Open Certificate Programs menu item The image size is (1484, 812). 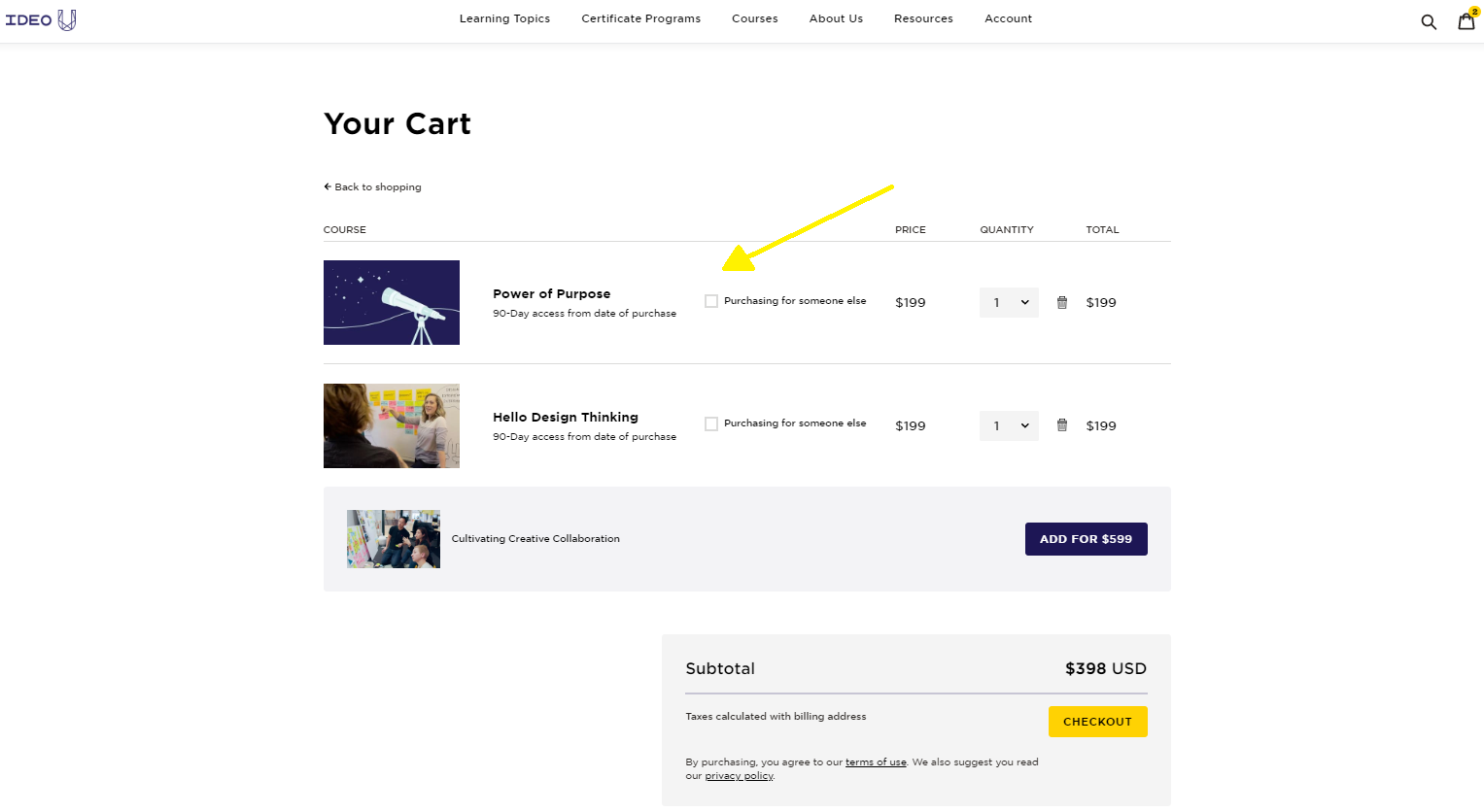(x=640, y=18)
